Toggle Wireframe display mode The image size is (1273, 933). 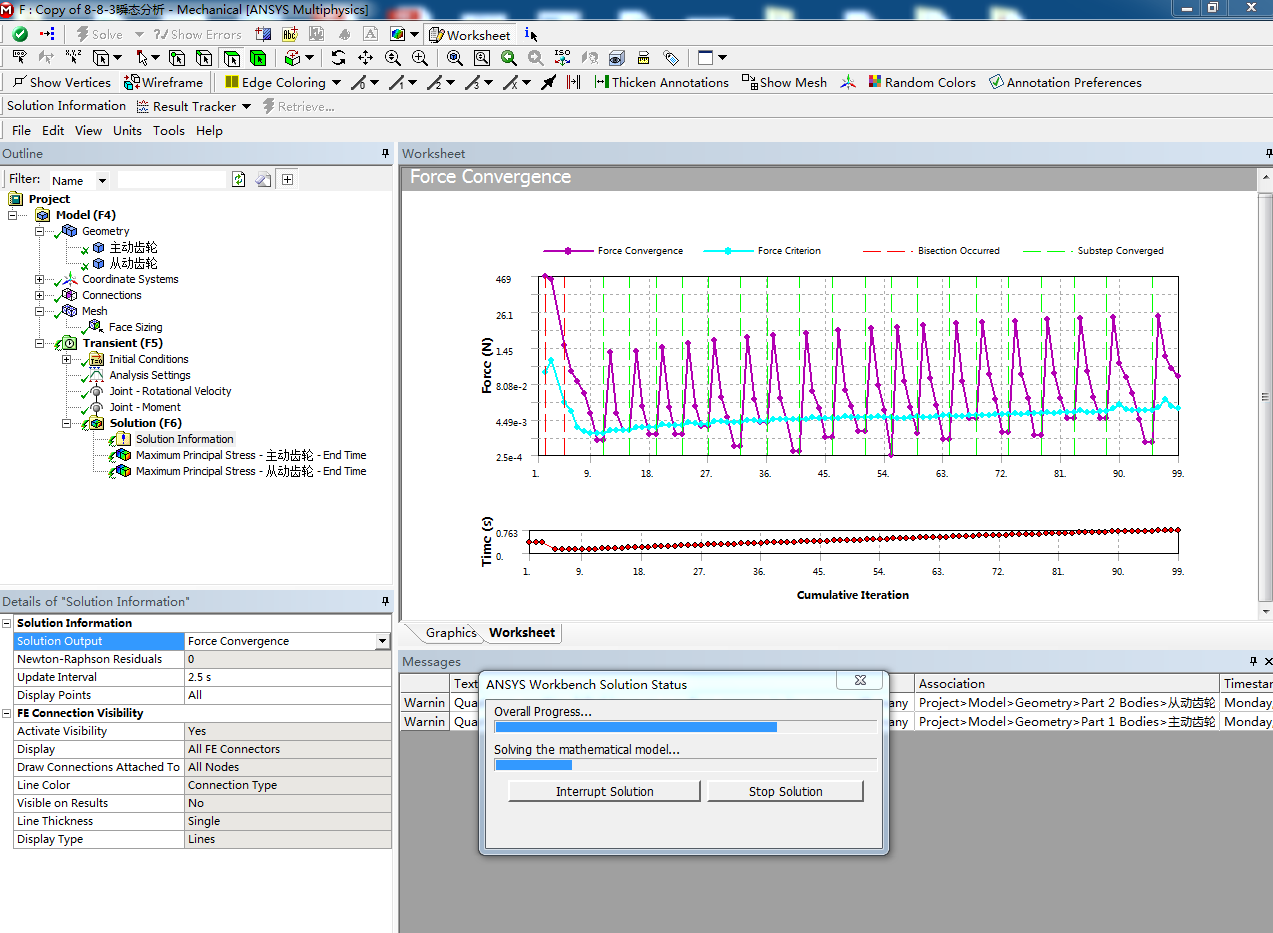click(x=163, y=83)
